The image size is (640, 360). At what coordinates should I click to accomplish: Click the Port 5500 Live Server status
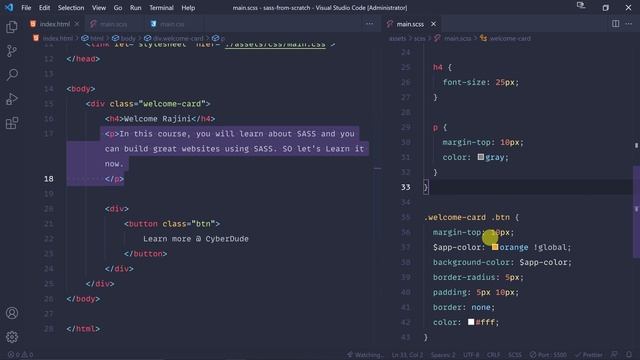click(x=548, y=355)
